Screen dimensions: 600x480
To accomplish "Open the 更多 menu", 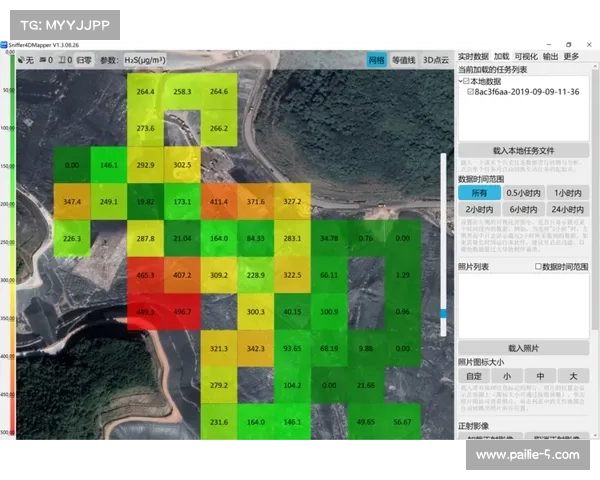I will coord(571,57).
